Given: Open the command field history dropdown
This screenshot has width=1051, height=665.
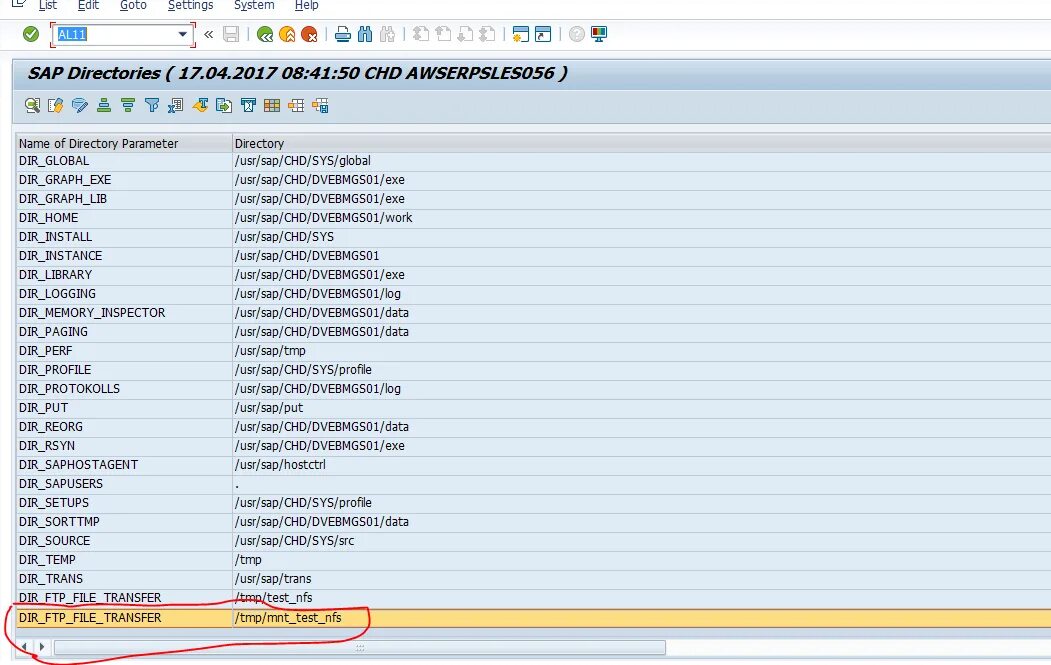Looking at the screenshot, I should 182,34.
